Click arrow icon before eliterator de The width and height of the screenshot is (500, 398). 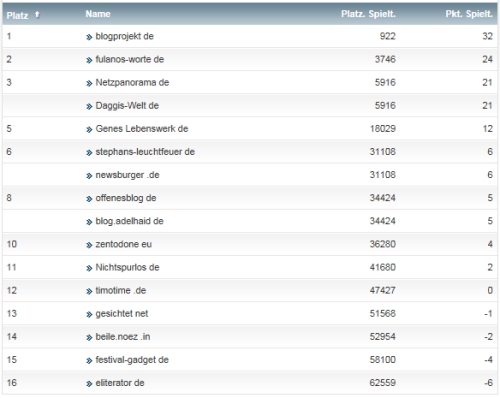click(89, 384)
